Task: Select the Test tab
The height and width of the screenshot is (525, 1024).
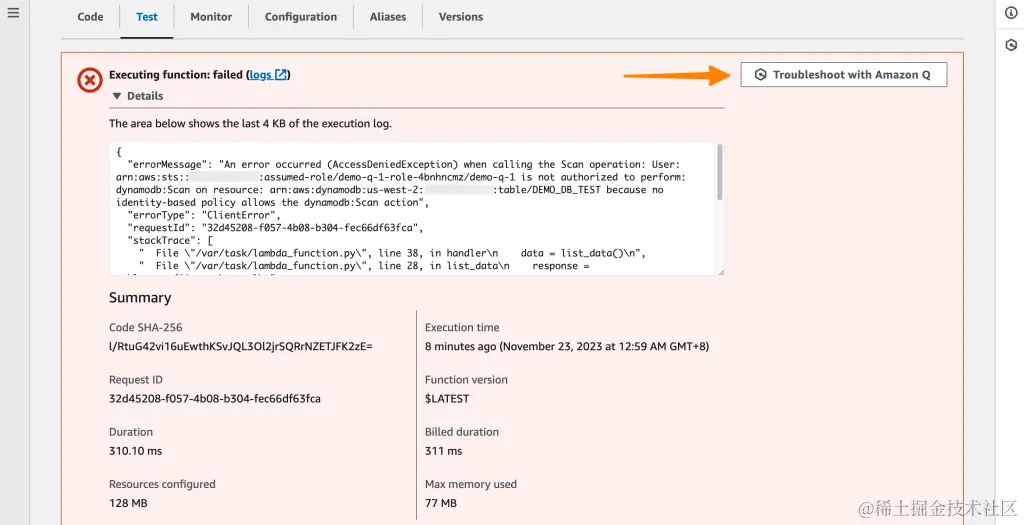Action: (x=146, y=17)
